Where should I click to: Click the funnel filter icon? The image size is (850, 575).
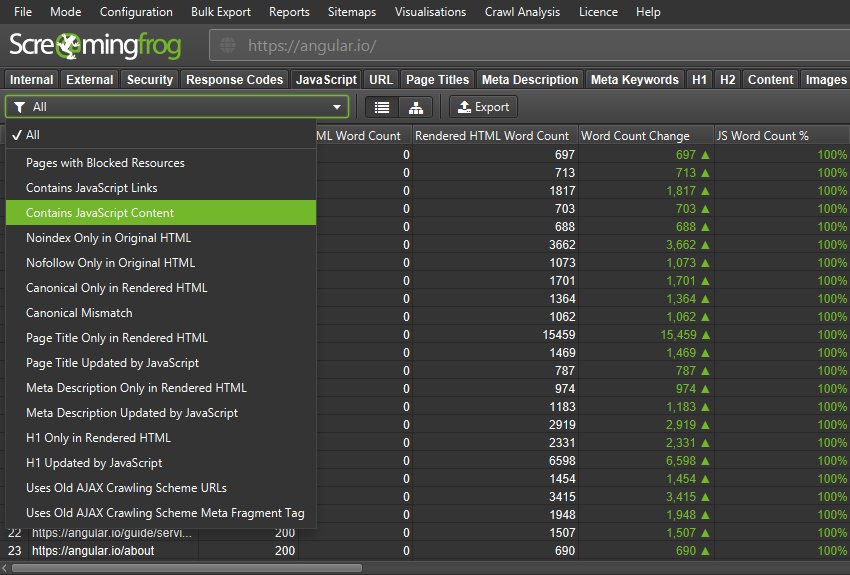coord(20,107)
